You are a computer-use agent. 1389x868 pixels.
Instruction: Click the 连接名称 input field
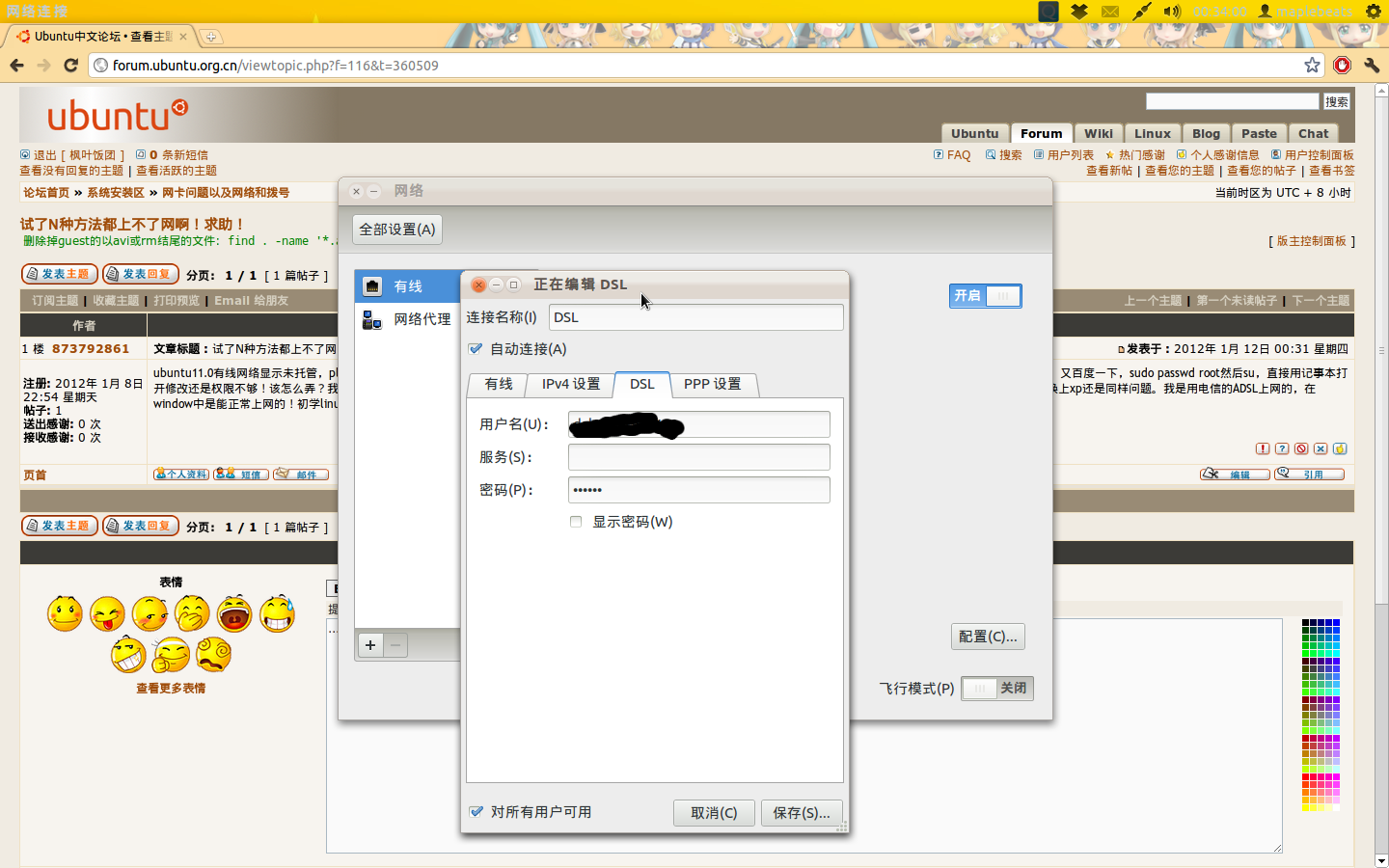(695, 317)
